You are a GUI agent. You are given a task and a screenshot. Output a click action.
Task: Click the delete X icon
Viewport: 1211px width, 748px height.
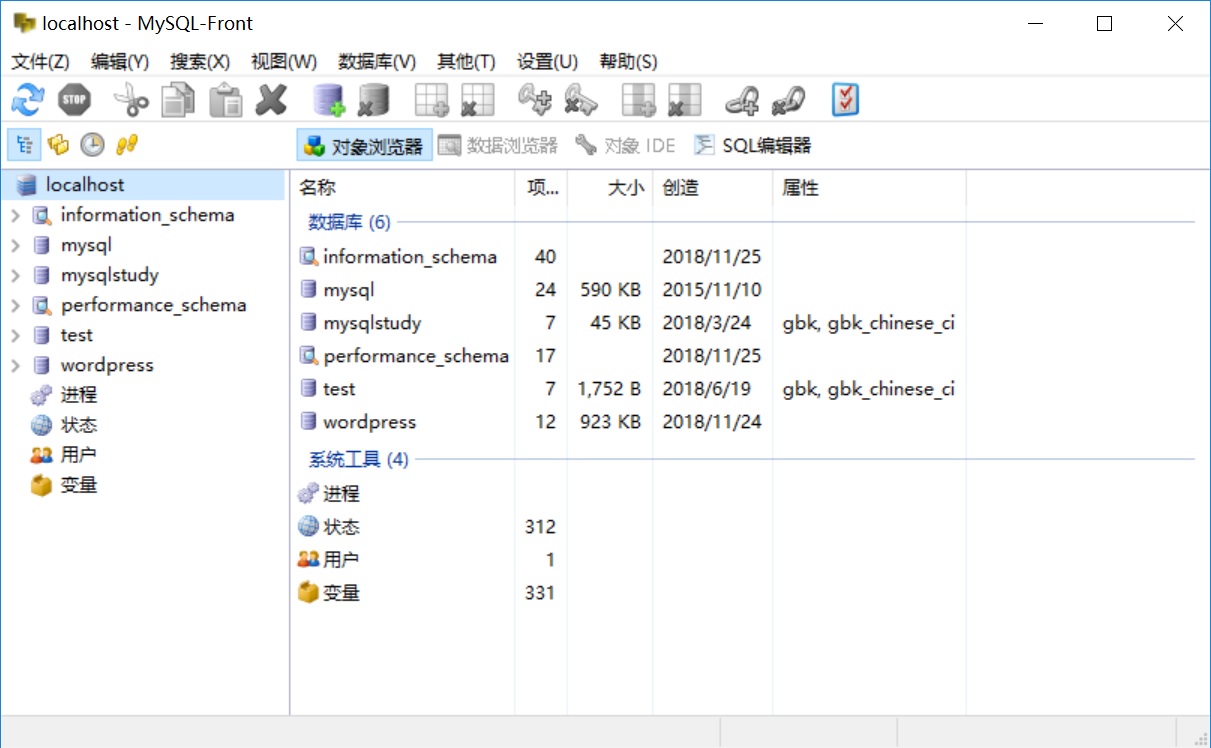tap(271, 100)
